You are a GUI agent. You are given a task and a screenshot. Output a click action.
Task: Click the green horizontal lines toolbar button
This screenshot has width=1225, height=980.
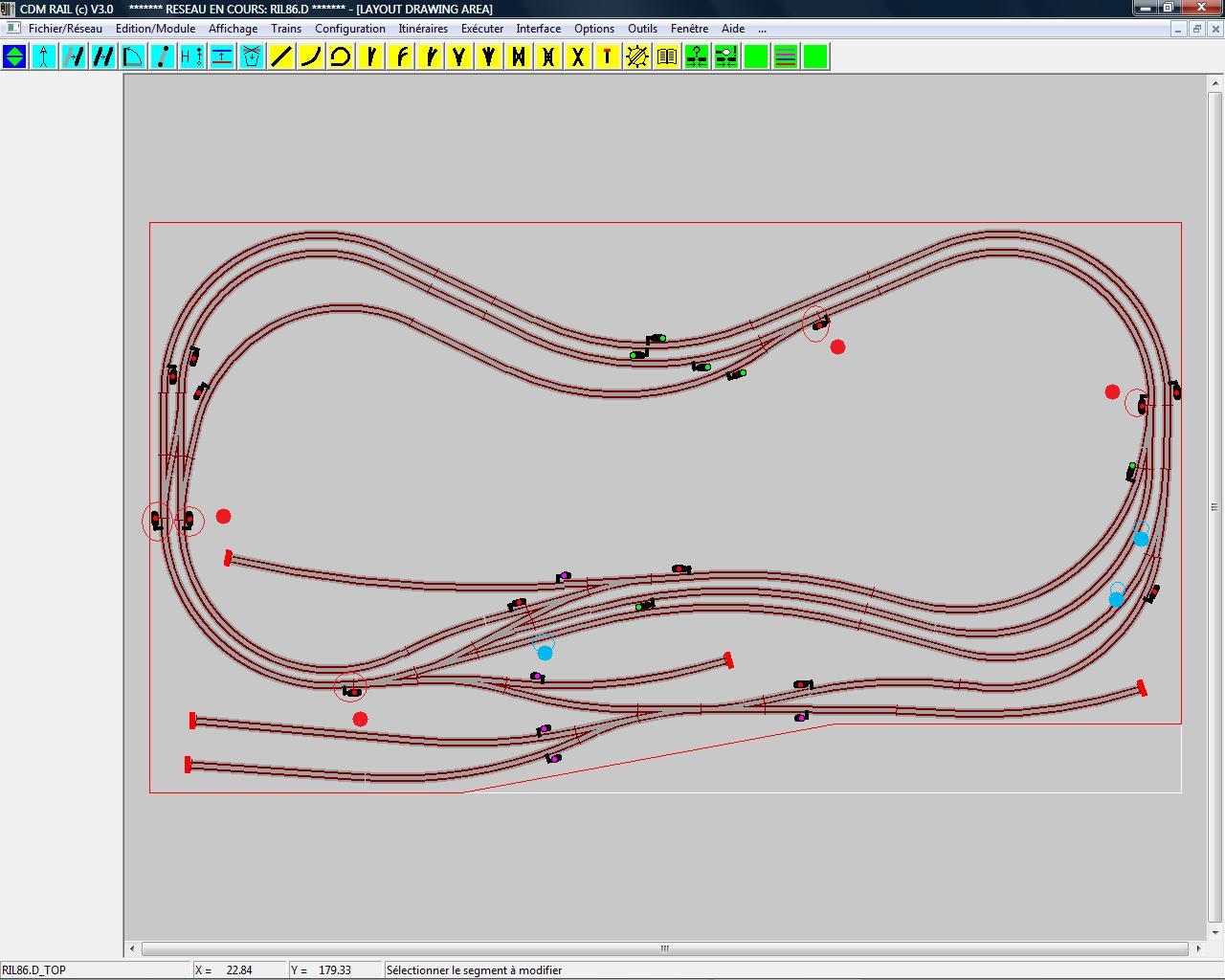(786, 57)
